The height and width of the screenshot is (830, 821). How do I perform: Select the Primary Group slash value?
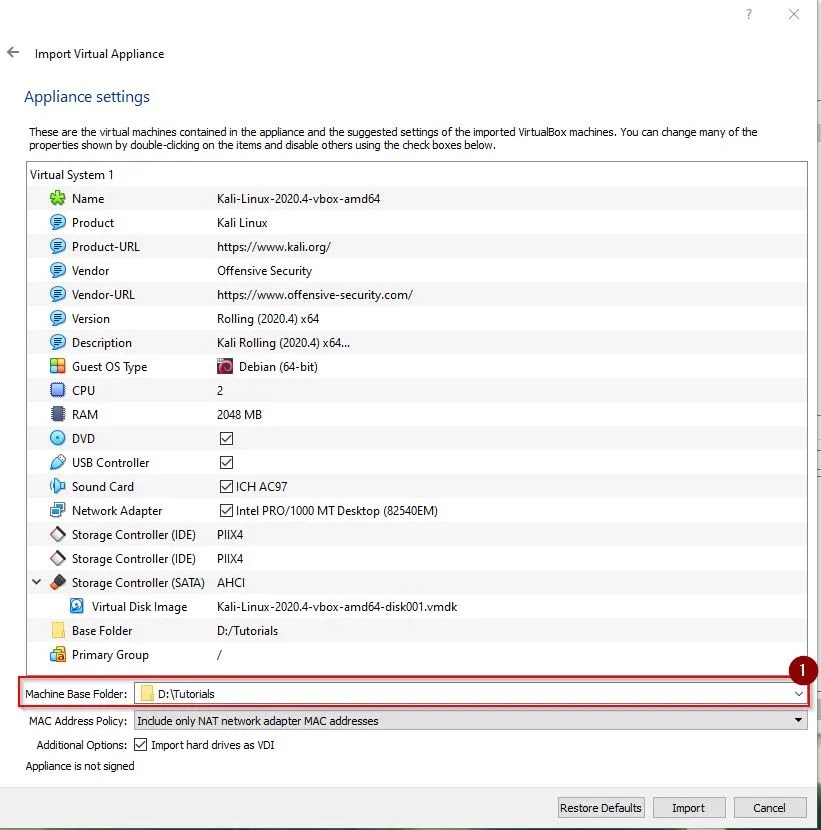point(219,655)
